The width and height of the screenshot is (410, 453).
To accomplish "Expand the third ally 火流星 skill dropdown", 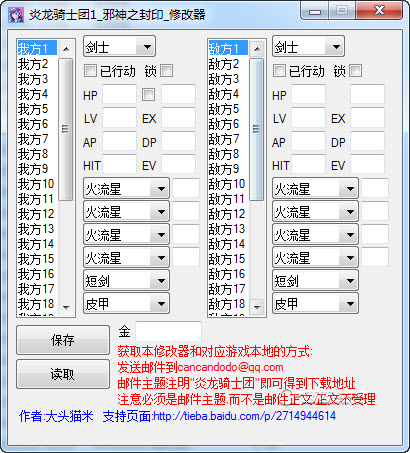I will click(x=126, y=235).
